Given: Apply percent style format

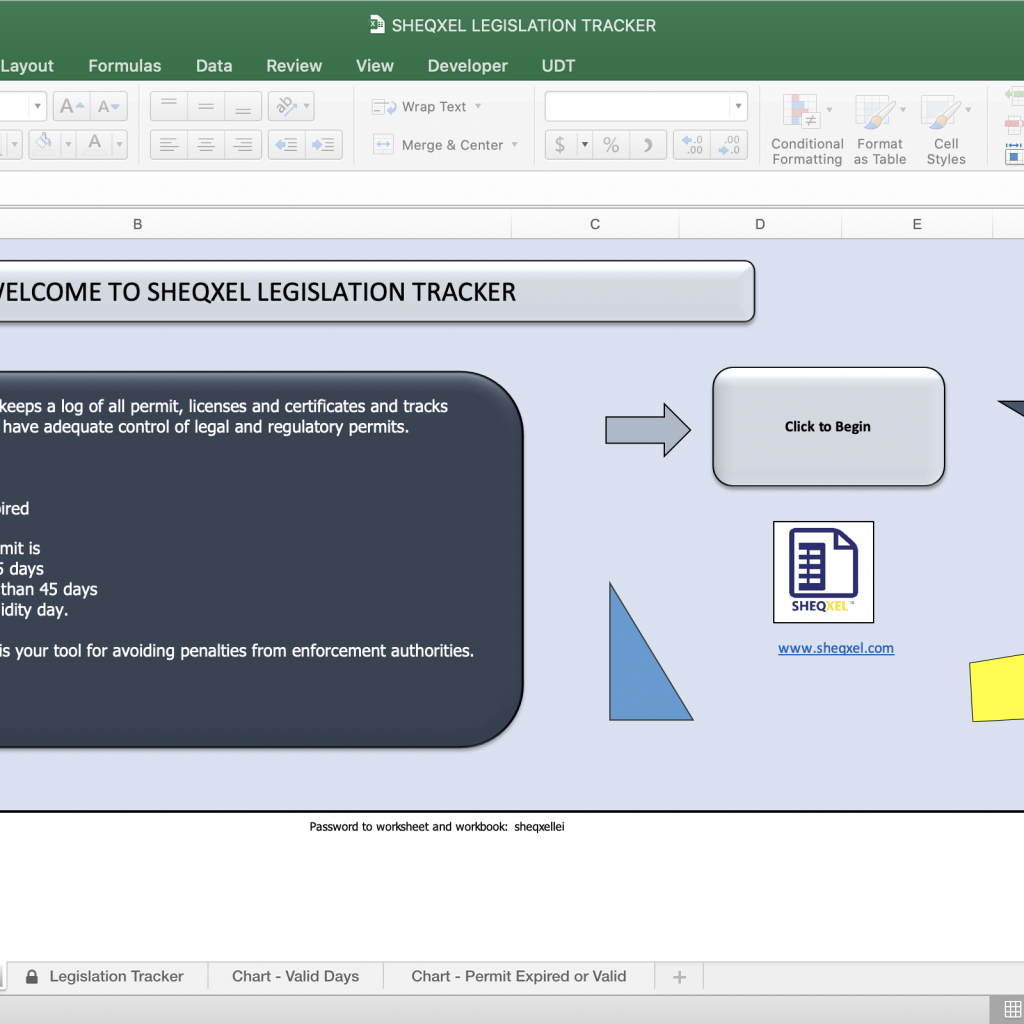Looking at the screenshot, I should 611,144.
